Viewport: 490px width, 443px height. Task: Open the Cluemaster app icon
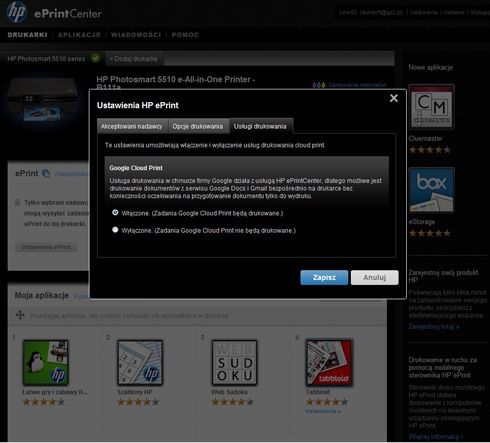pos(431,107)
